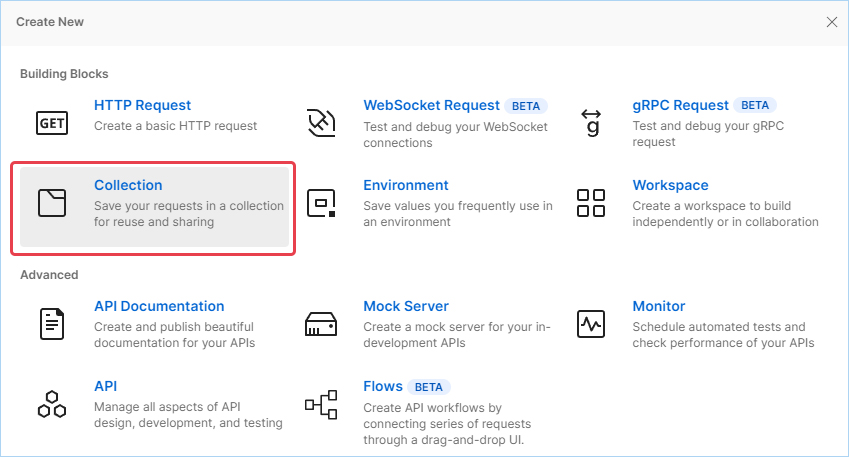This screenshot has height=457, width=849.
Task: Click the Mock Server icon
Action: coord(321,324)
